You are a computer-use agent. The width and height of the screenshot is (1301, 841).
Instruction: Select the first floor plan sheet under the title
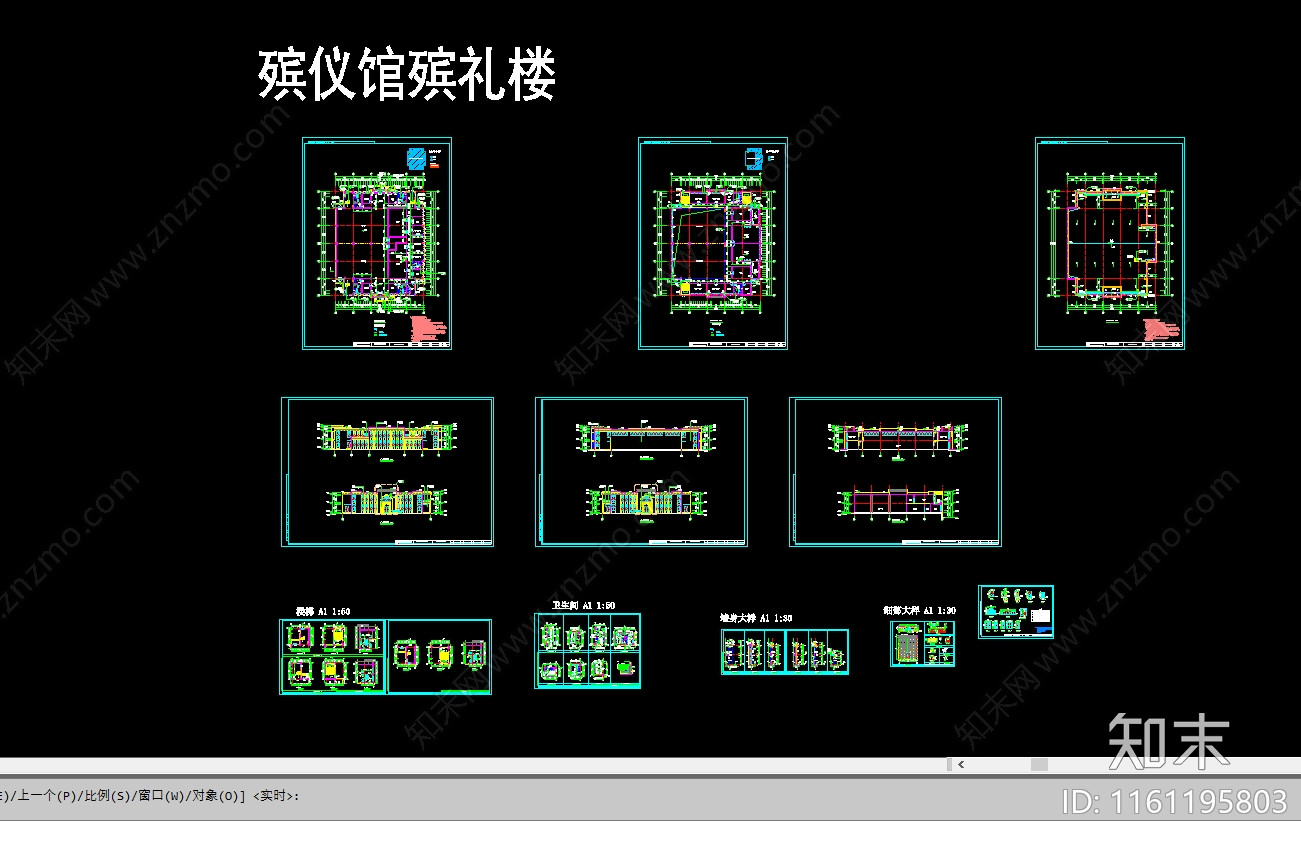click(377, 243)
